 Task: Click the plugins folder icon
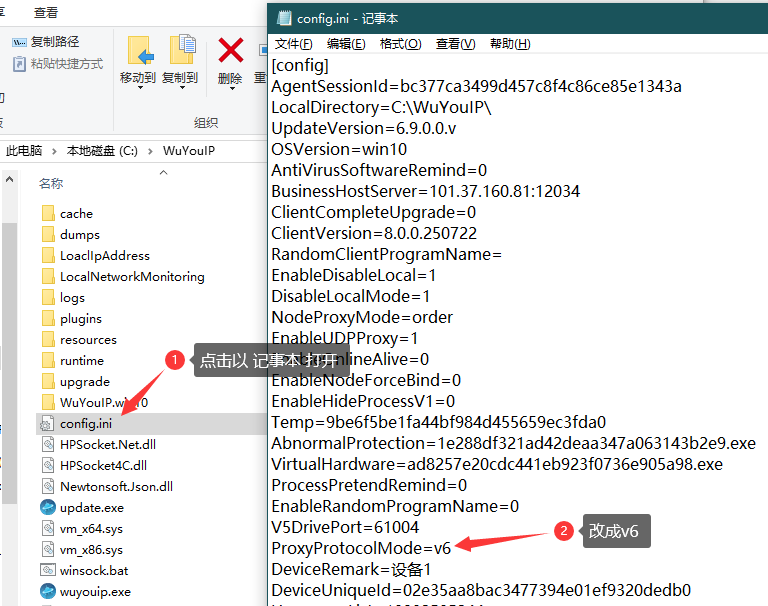point(48,318)
